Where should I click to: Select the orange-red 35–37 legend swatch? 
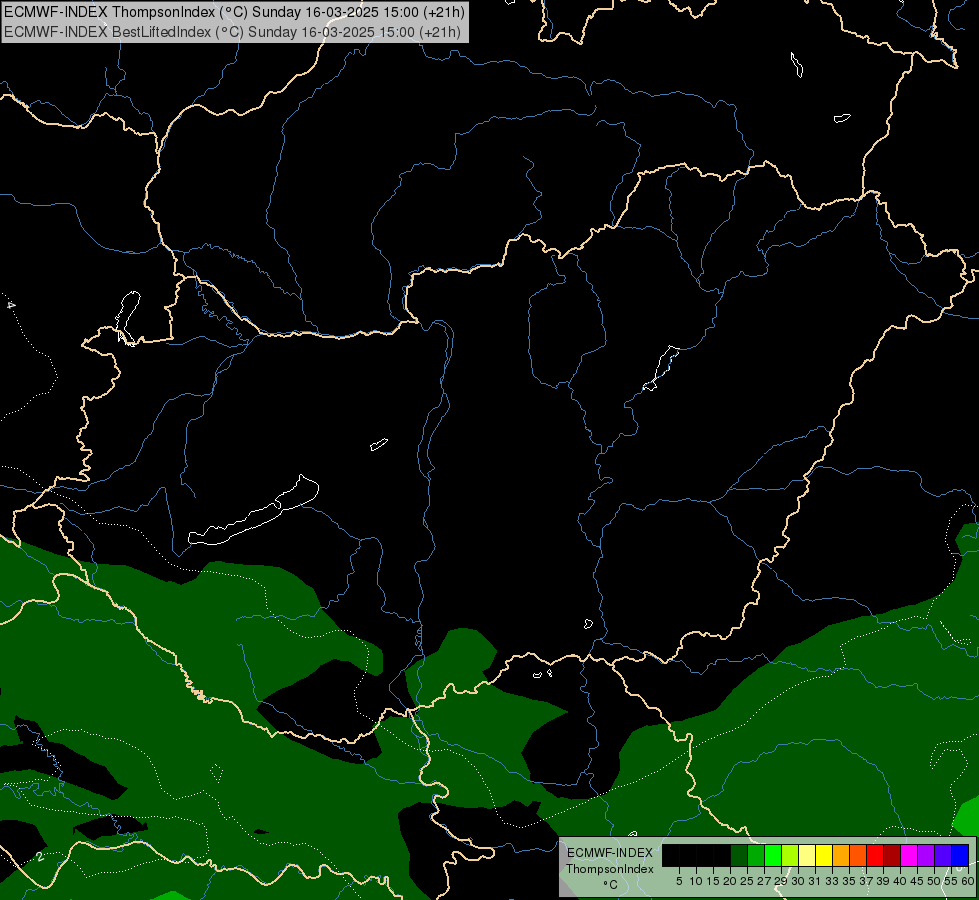858,855
